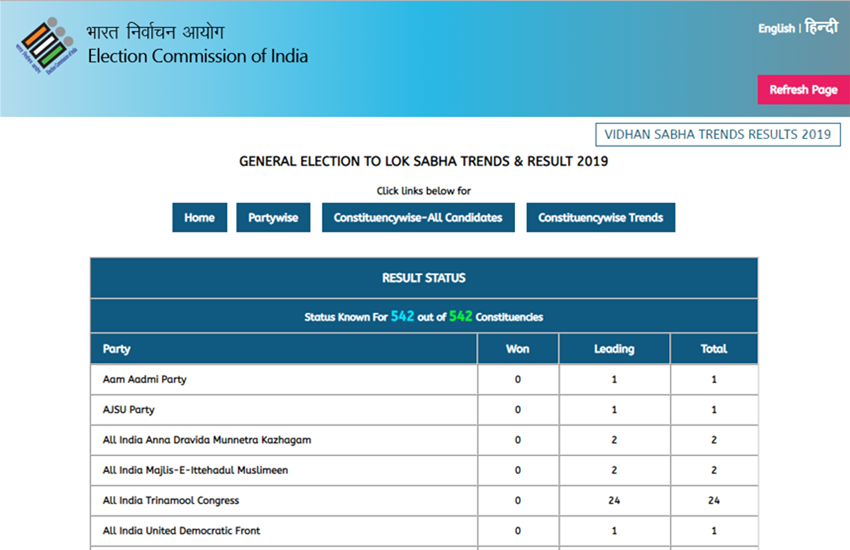Select the AJSU Party row

click(129, 410)
